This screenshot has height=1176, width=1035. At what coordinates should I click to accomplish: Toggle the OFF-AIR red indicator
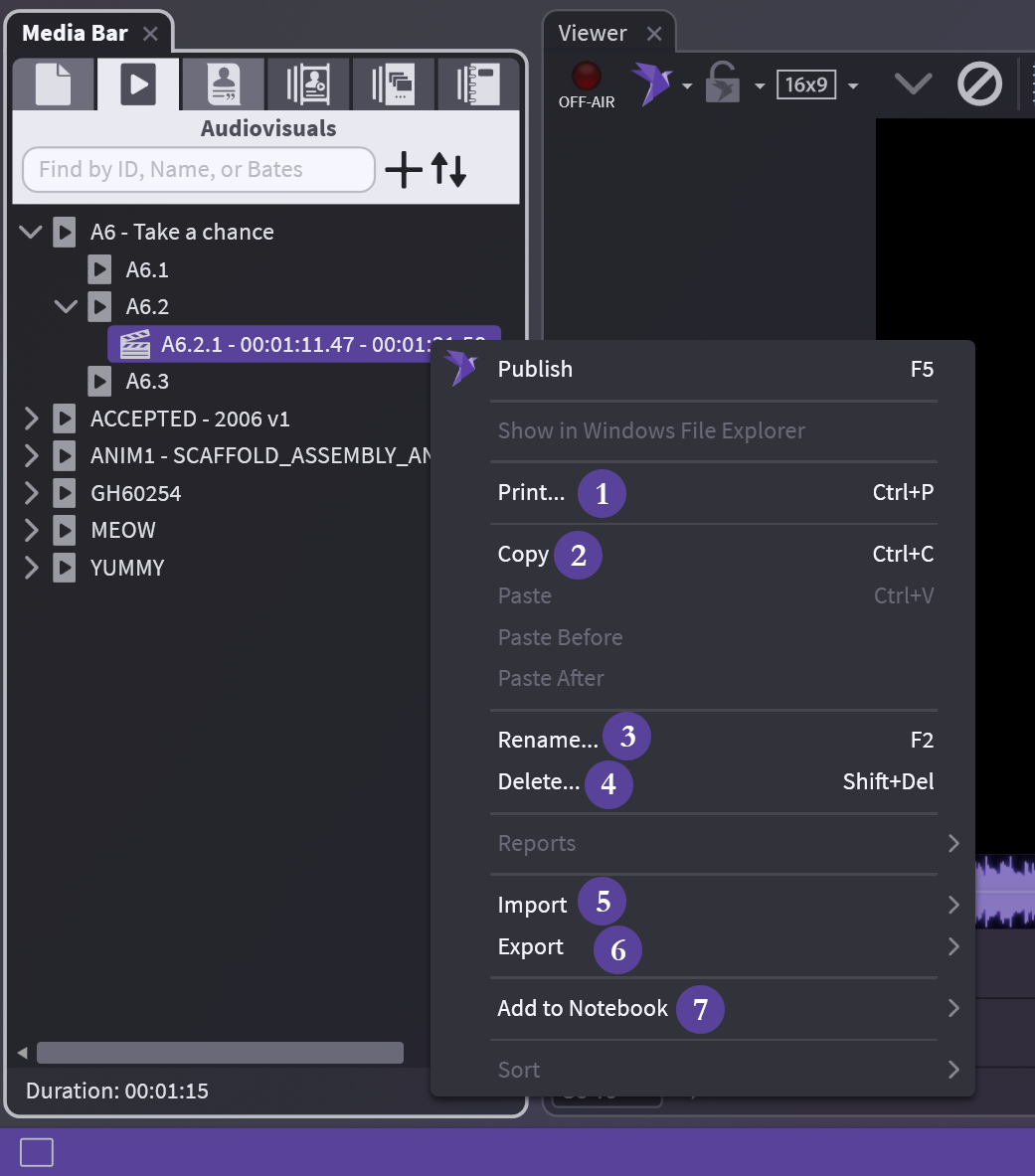587,77
